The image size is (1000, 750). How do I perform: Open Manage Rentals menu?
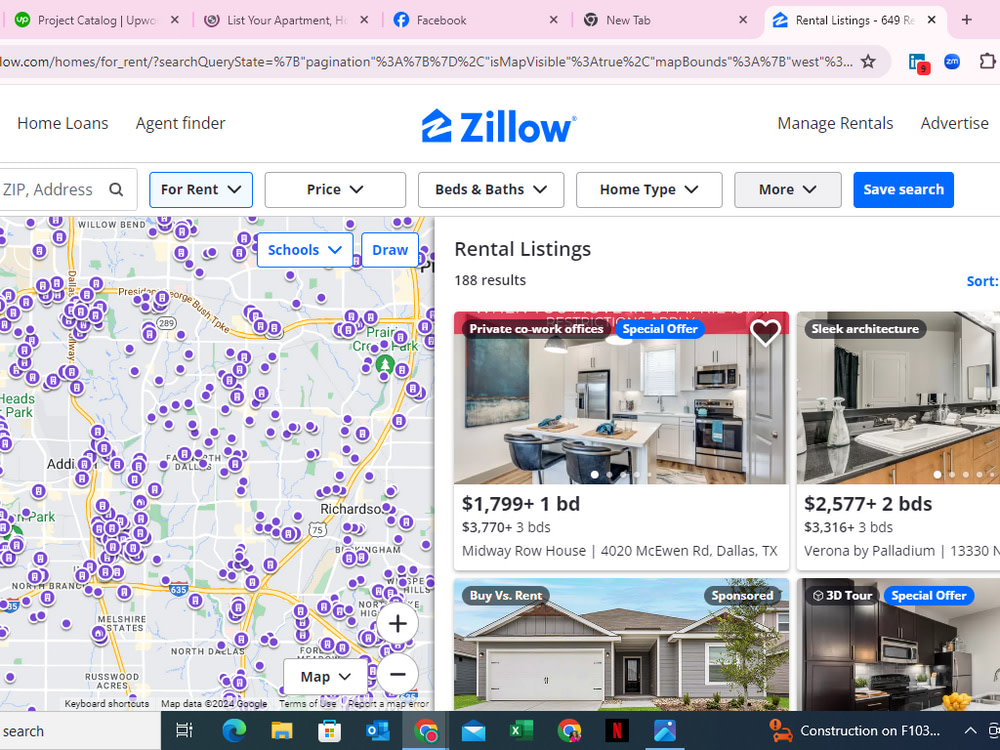[x=835, y=123]
